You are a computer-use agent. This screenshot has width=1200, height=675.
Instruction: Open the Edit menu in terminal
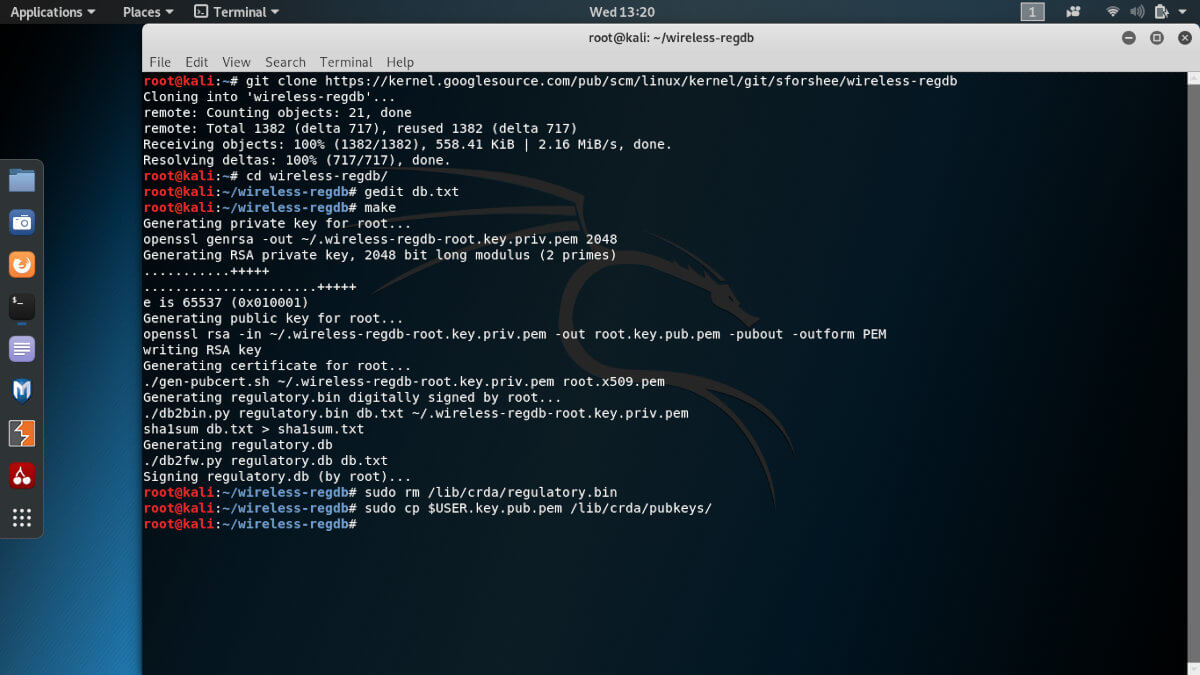click(197, 62)
